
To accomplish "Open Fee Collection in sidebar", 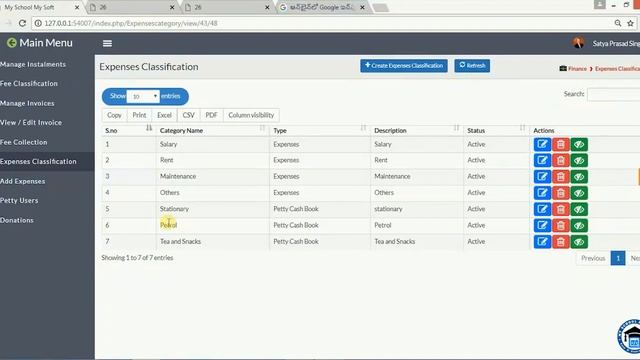I will tap(24, 142).
